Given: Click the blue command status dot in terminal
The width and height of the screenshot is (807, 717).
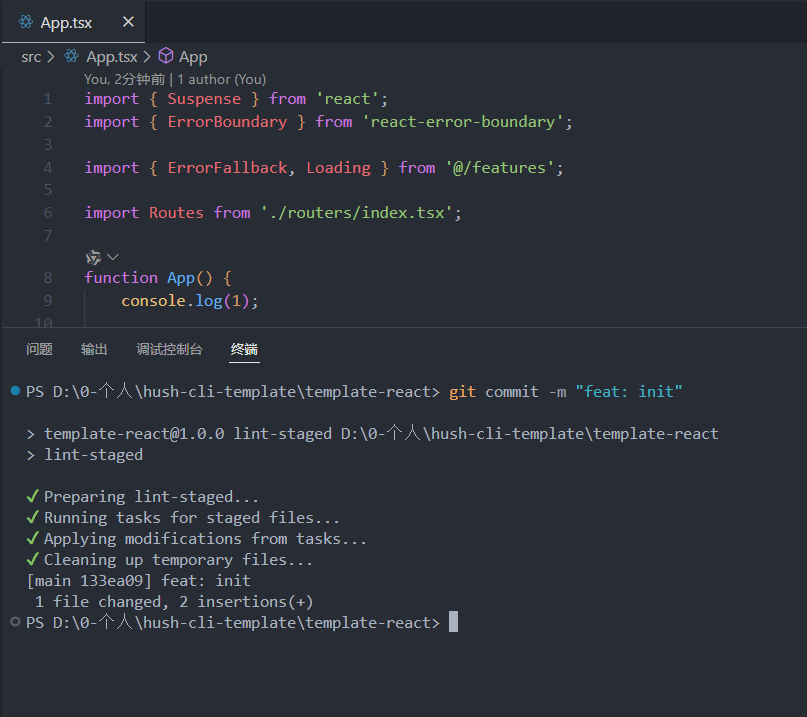Looking at the screenshot, I should pos(15,391).
